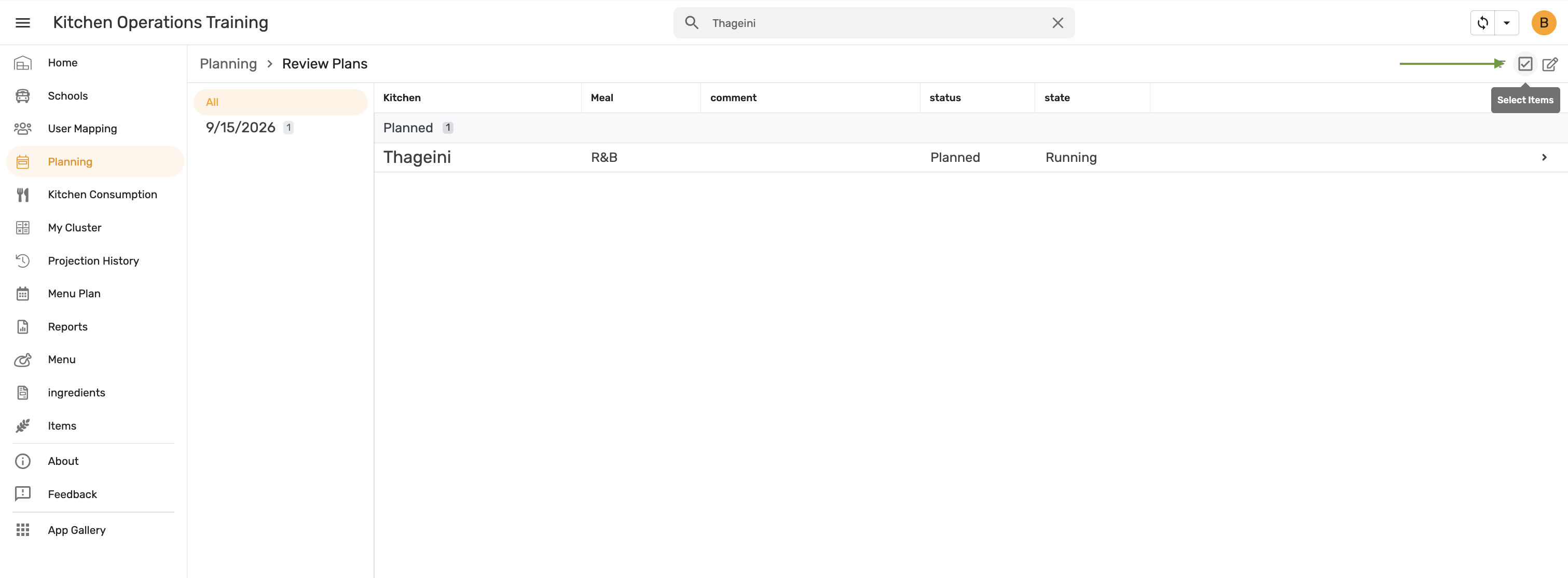Click the Select Items checkbox icon
The image size is (1568, 578).
pyautogui.click(x=1525, y=63)
